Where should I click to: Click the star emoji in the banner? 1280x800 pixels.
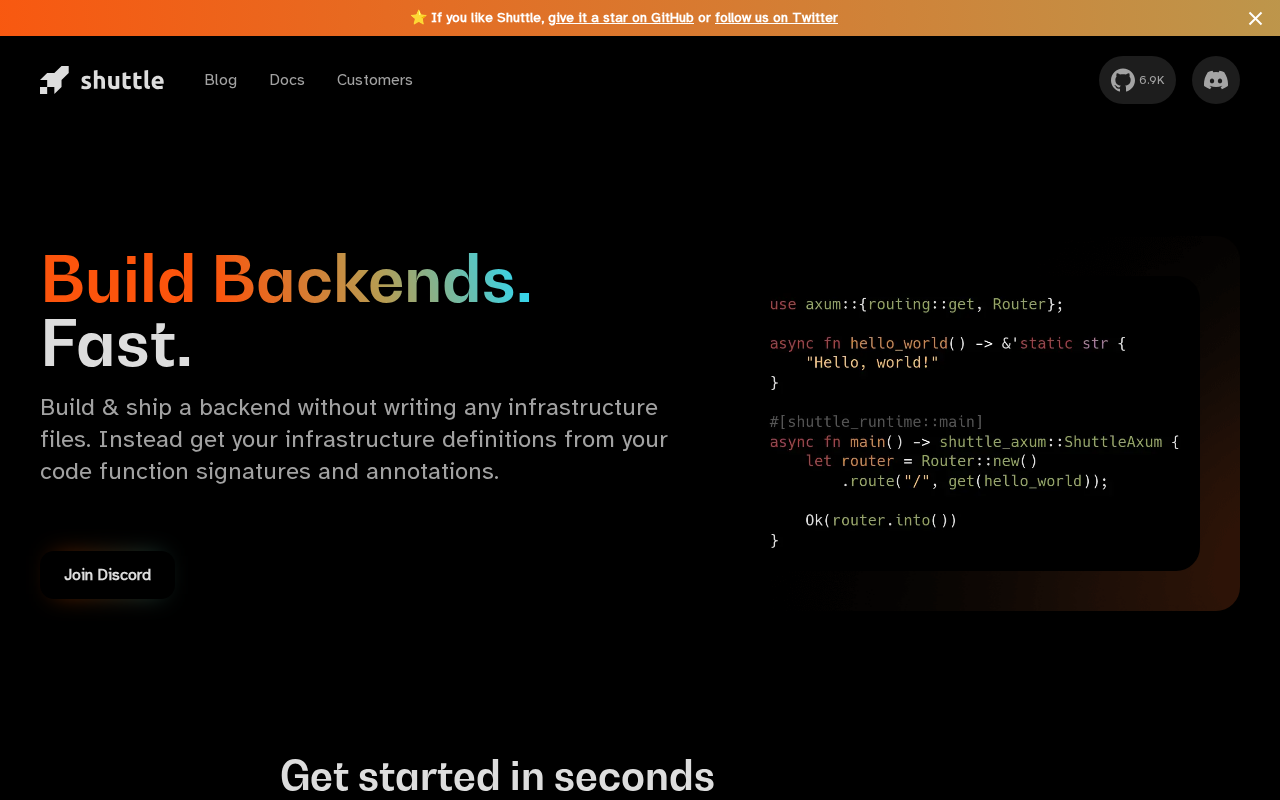point(418,17)
